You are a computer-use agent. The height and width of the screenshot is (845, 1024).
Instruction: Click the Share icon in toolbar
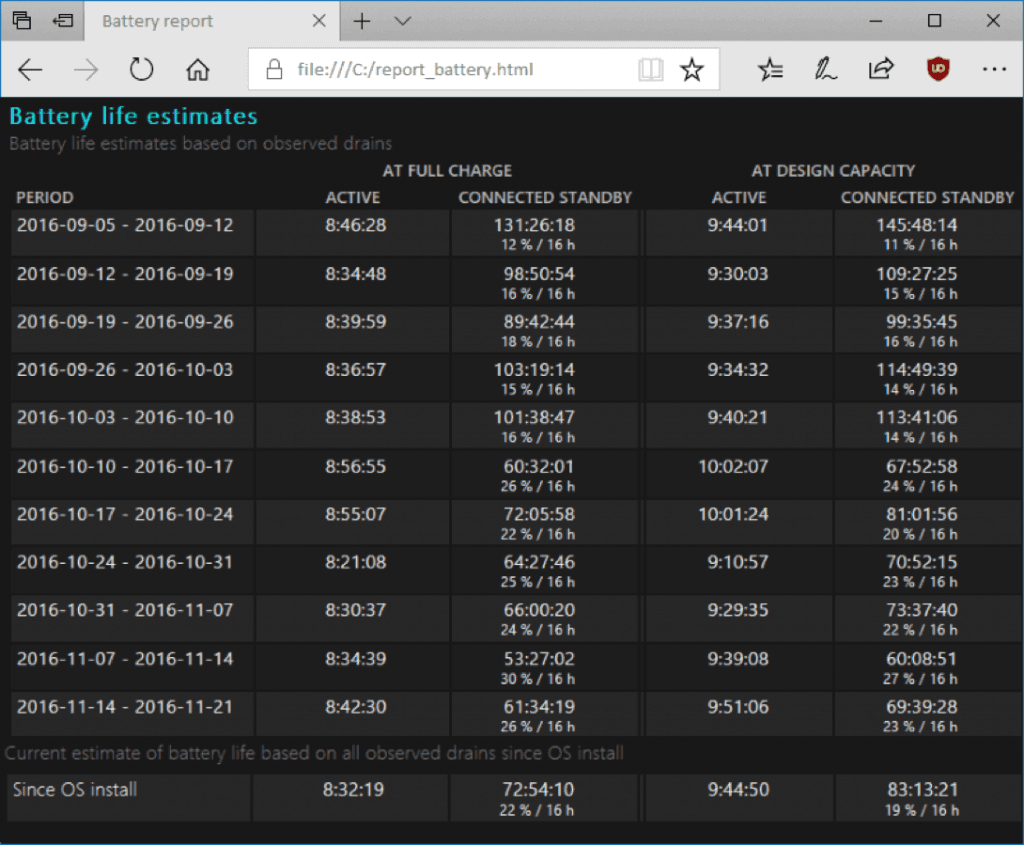(881, 70)
